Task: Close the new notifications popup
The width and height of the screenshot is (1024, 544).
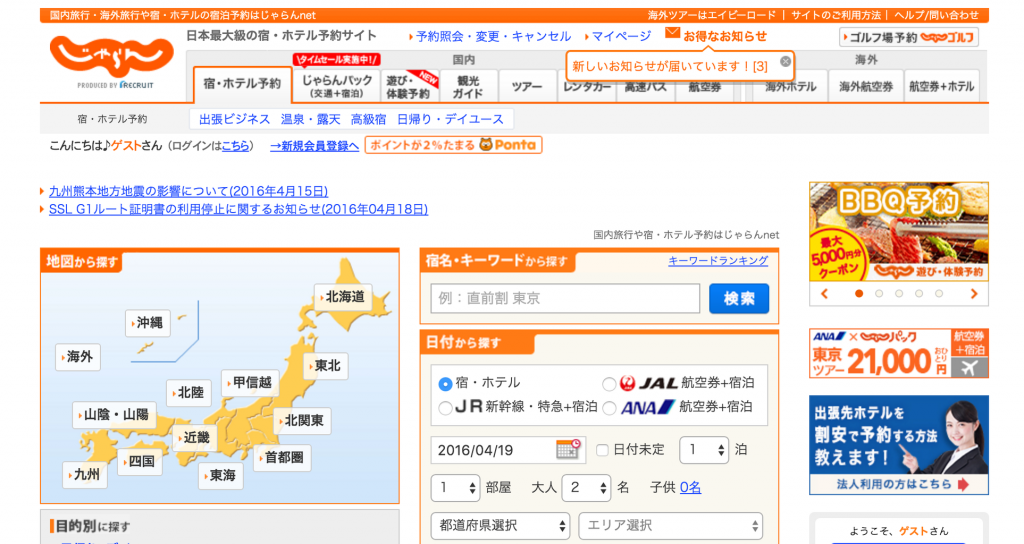Action: (786, 61)
